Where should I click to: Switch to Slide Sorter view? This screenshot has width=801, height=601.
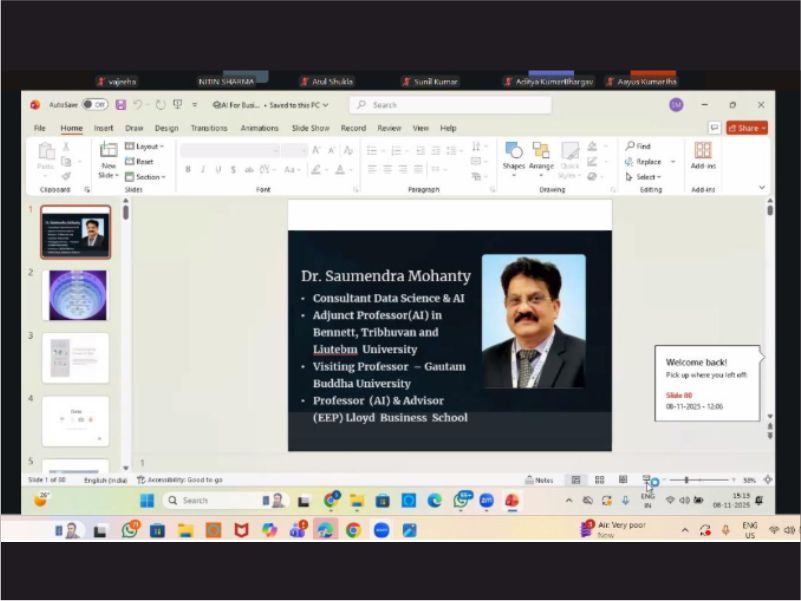click(599, 480)
